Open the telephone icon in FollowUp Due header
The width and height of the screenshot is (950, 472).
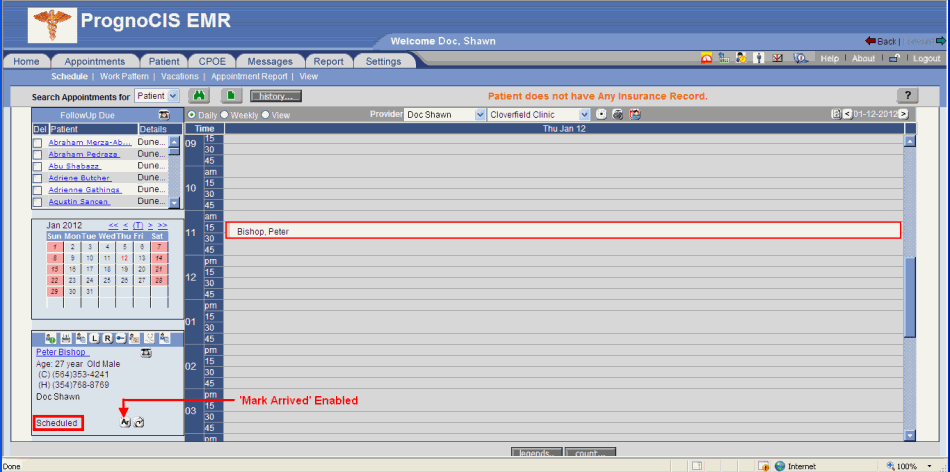click(164, 115)
